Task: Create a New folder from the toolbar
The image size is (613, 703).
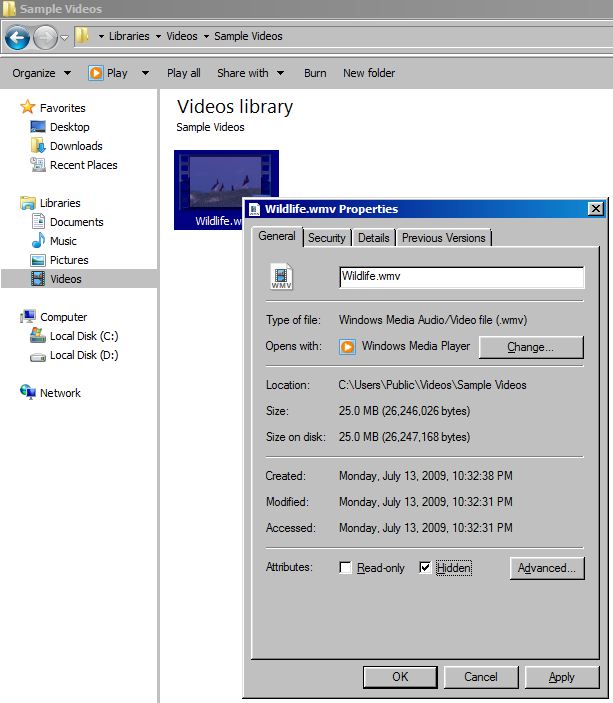Action: point(369,73)
